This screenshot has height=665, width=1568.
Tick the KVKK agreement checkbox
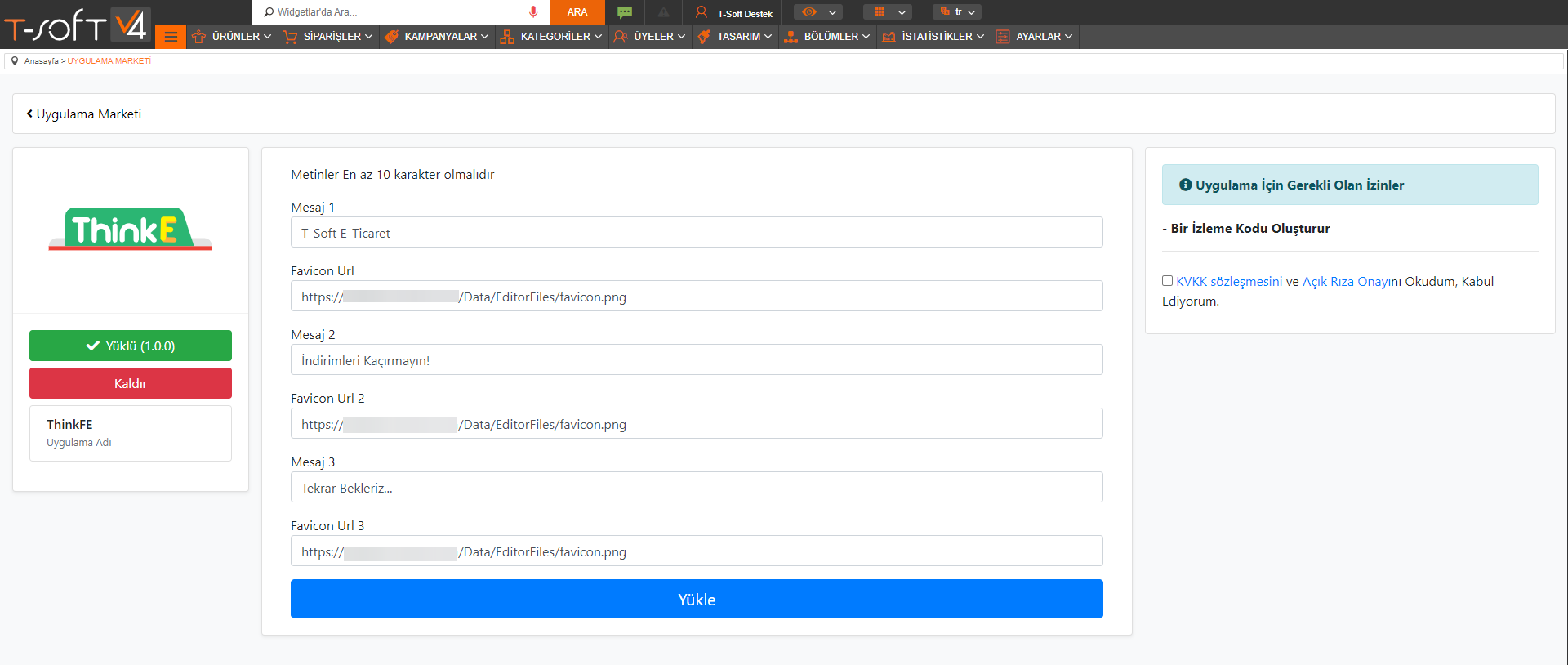1167,281
